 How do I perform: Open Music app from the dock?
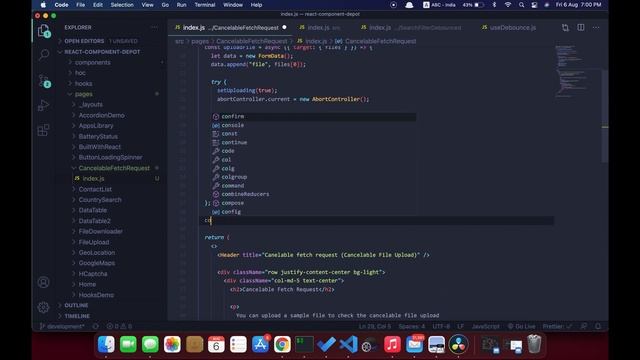[x=392, y=344]
